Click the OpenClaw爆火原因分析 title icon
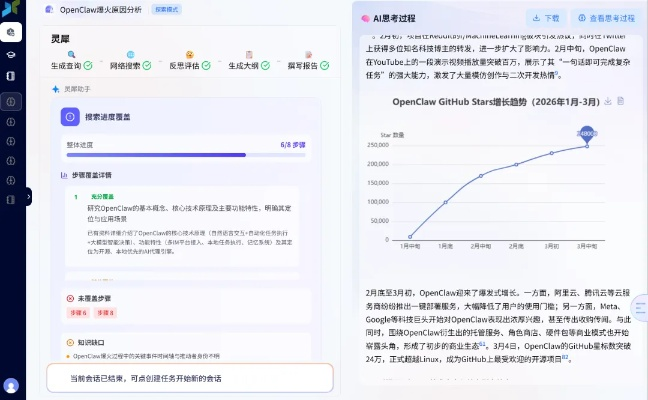 (49, 9)
